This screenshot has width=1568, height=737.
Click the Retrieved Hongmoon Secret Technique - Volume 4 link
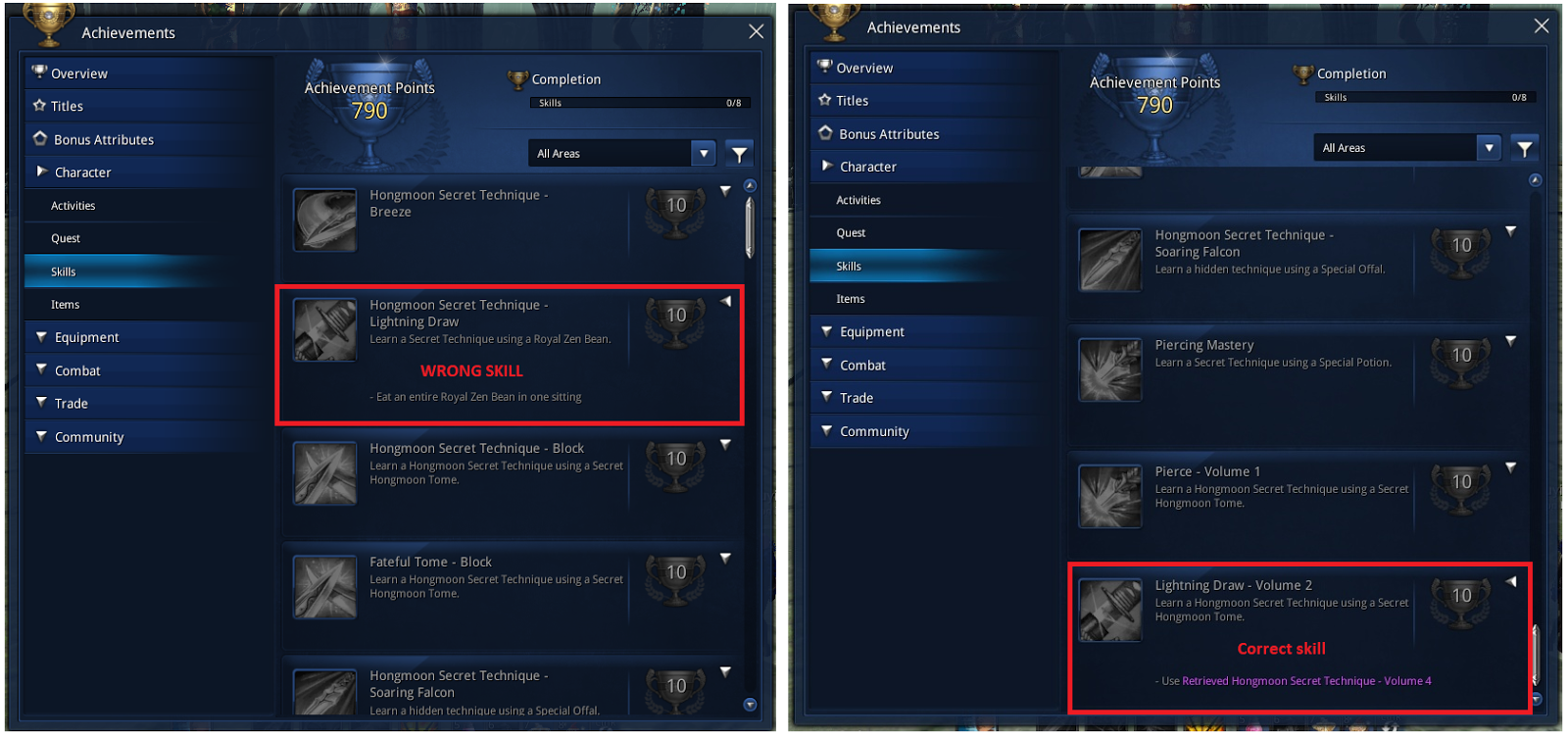(x=1306, y=681)
